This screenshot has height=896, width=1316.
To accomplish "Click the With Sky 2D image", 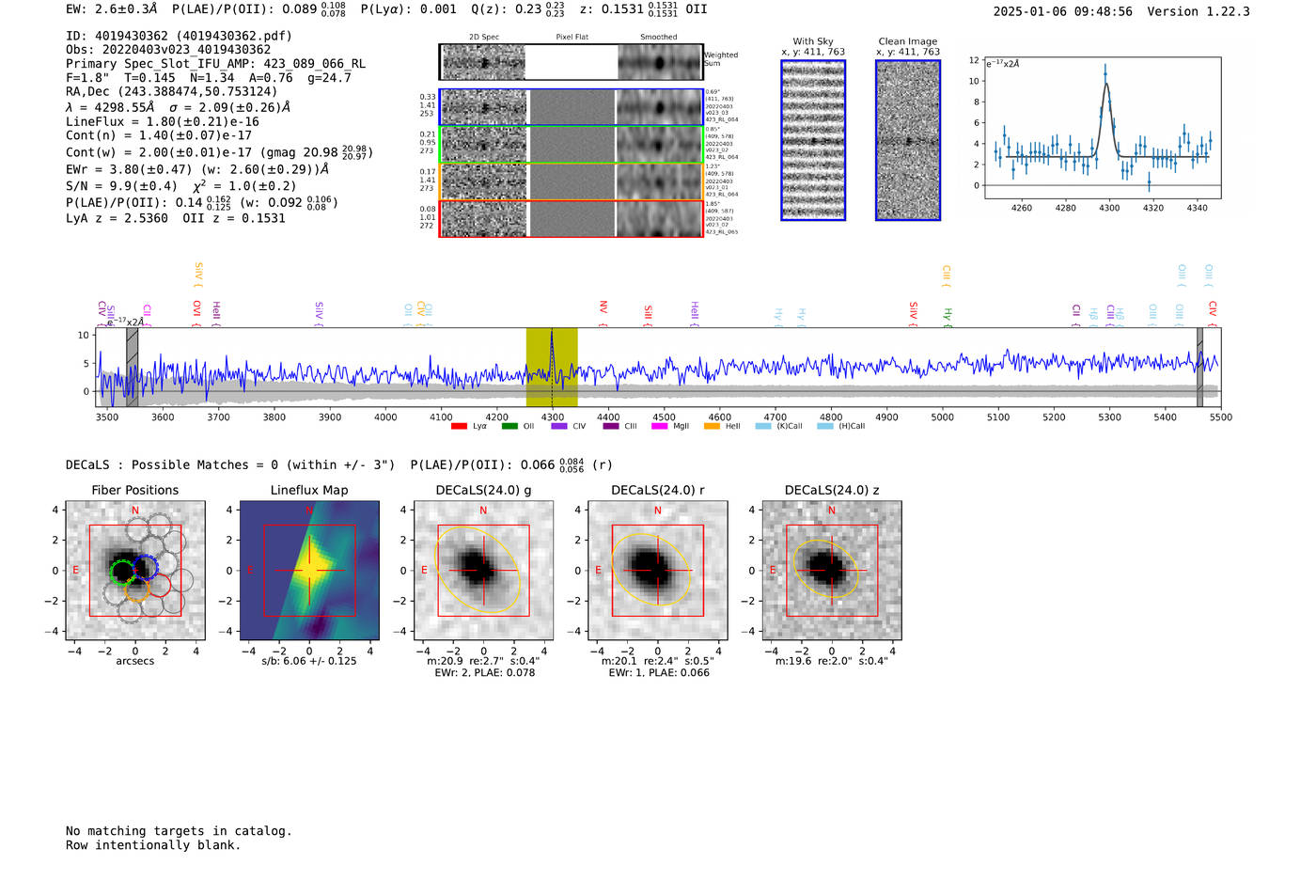I will [x=813, y=140].
